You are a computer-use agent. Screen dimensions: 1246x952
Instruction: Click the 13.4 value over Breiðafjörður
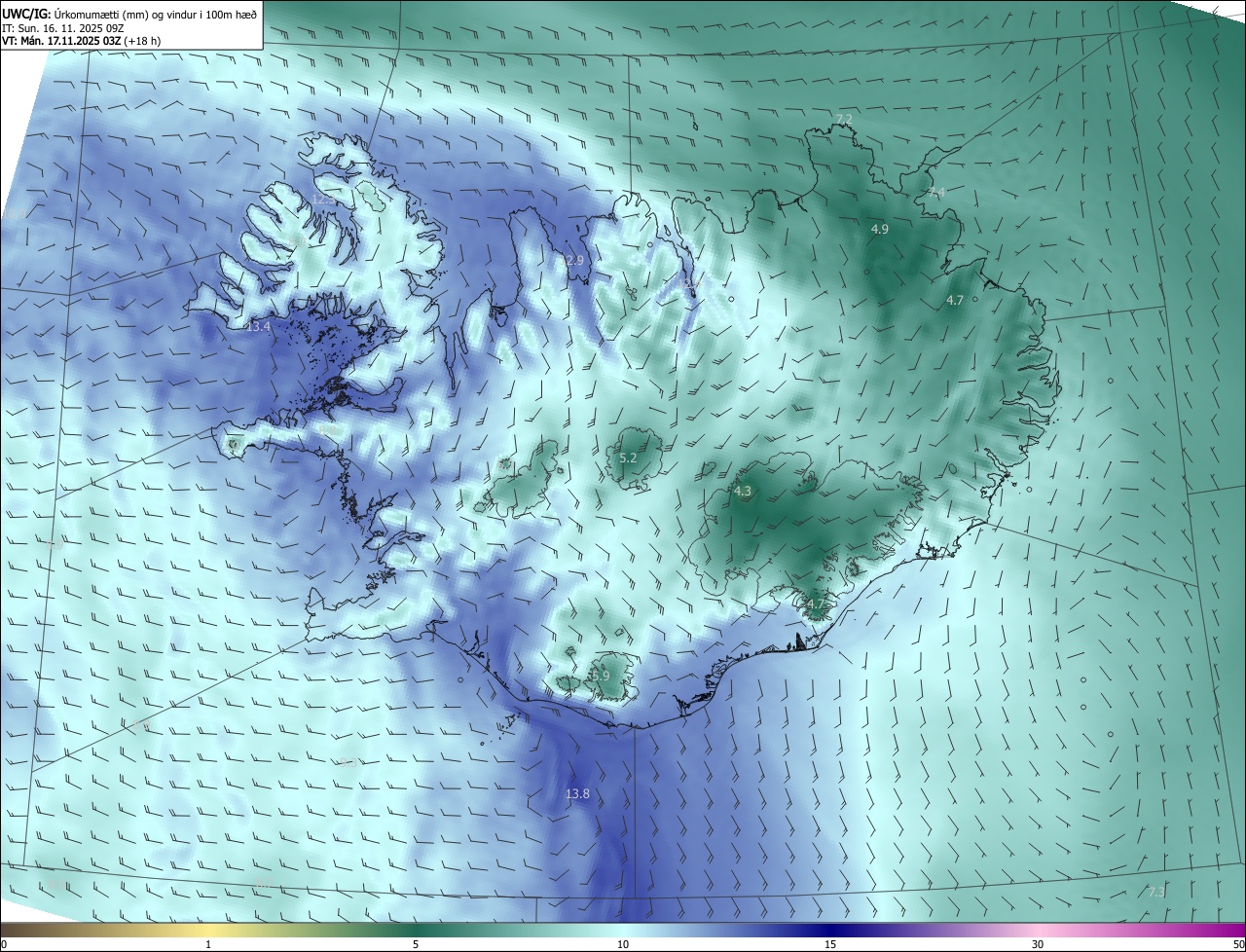click(258, 327)
